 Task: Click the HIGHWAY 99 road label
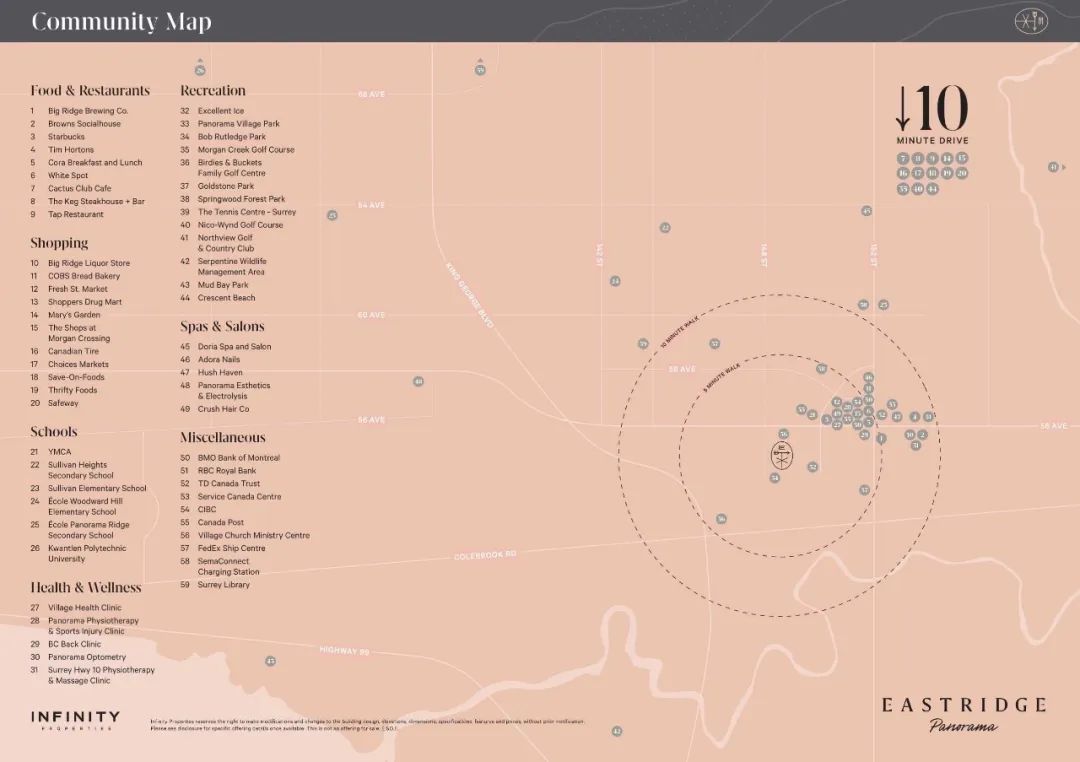click(344, 650)
